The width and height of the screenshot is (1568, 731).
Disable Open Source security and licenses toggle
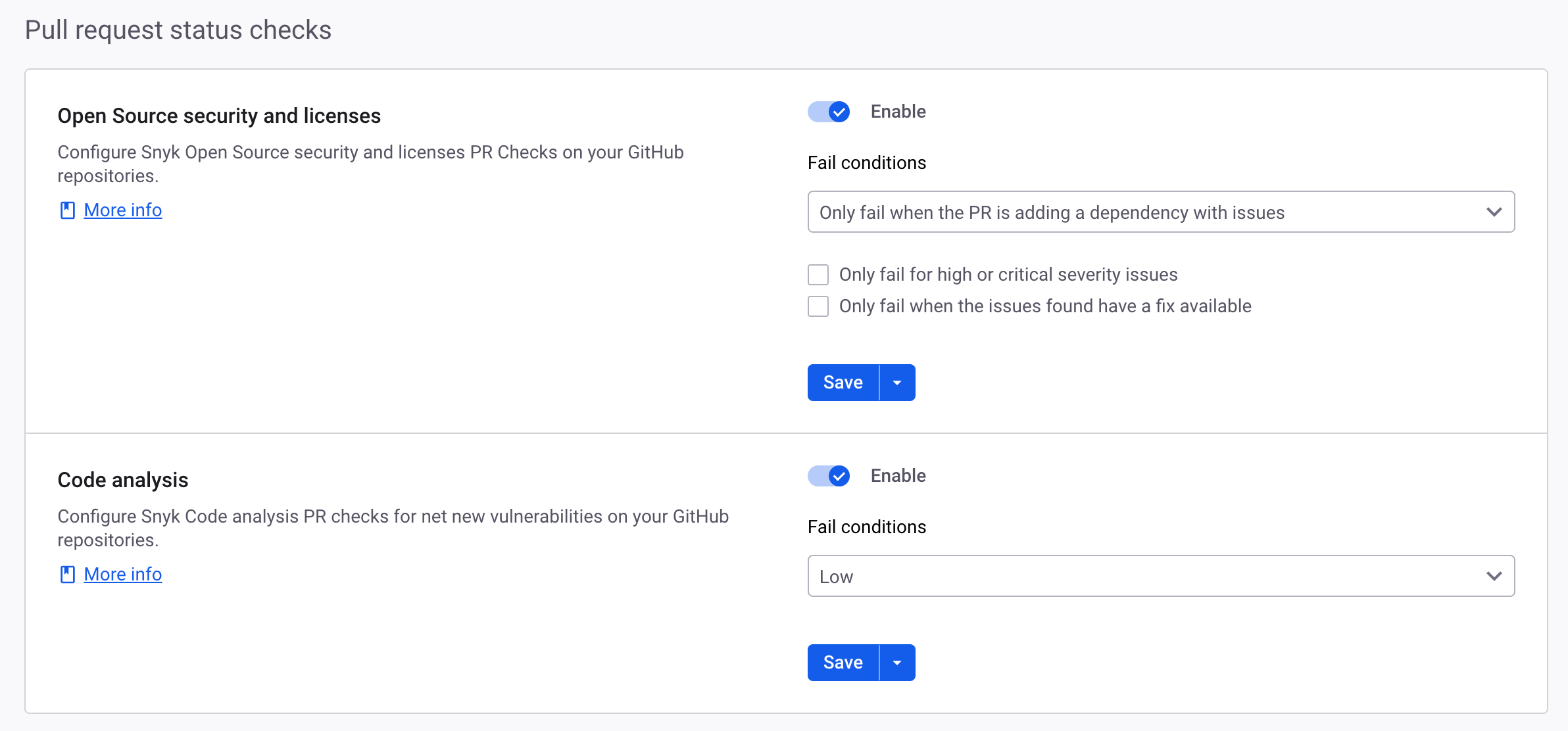(829, 112)
